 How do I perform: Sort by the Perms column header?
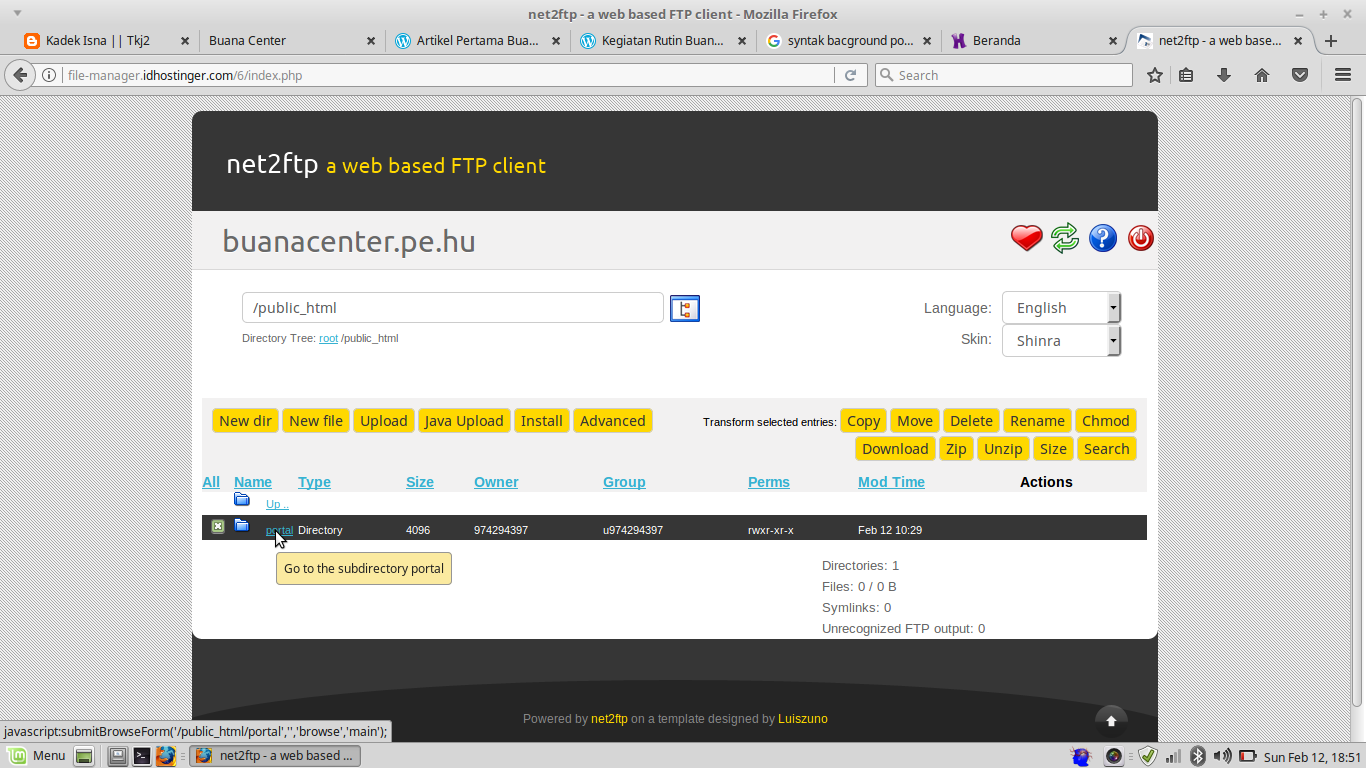tap(769, 482)
